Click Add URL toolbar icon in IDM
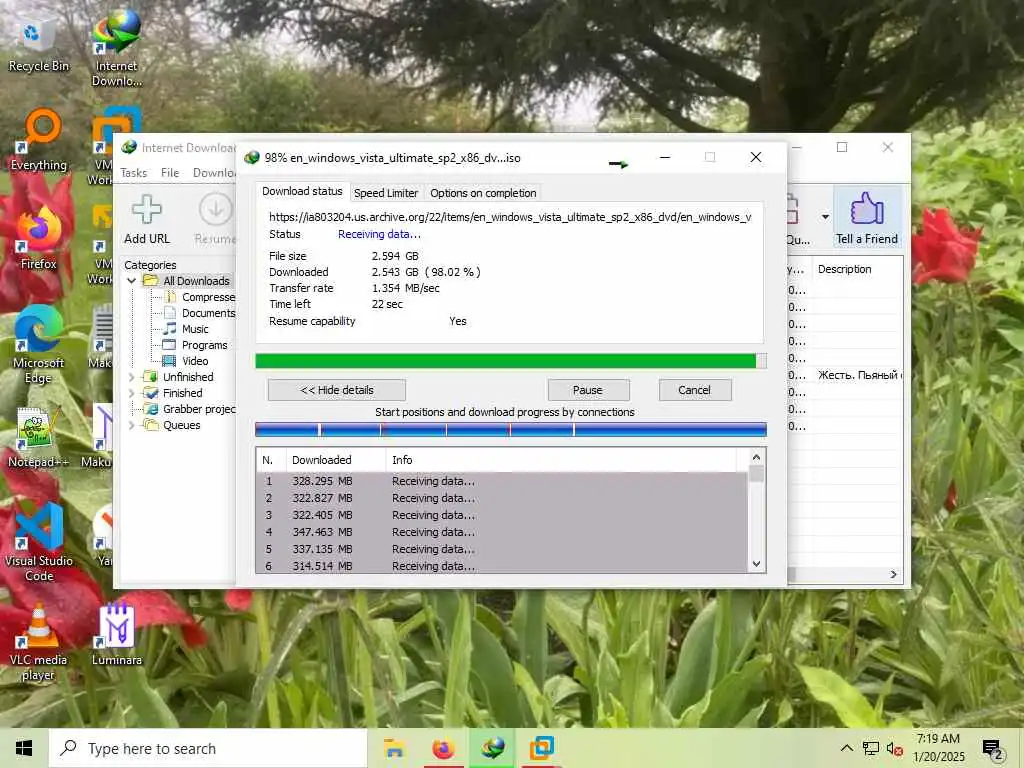 point(147,220)
